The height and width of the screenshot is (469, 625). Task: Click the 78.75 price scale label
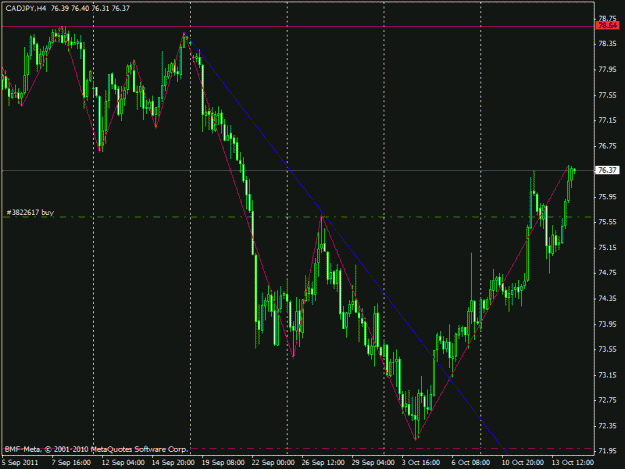607,18
